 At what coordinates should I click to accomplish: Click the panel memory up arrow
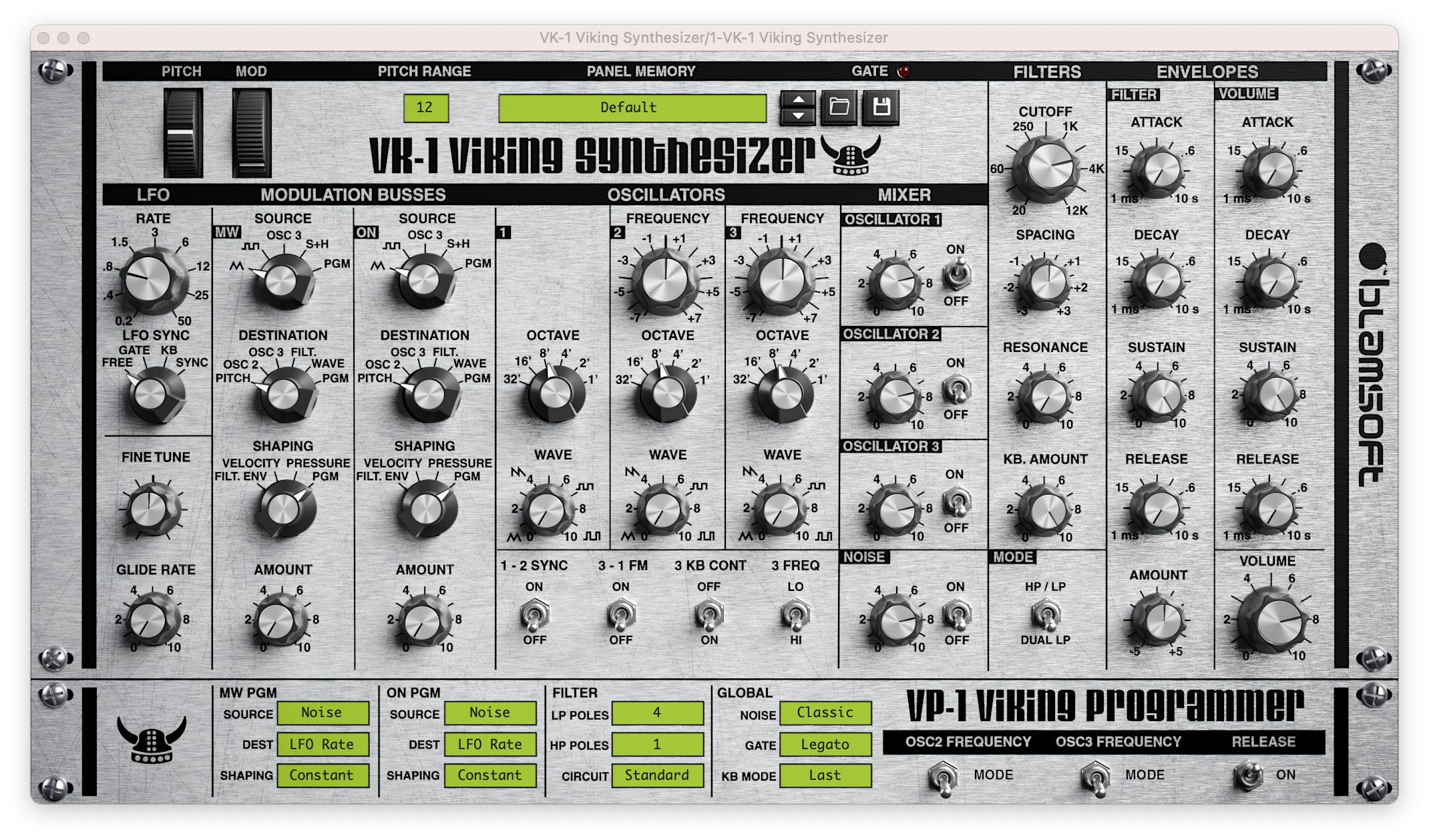[x=798, y=100]
